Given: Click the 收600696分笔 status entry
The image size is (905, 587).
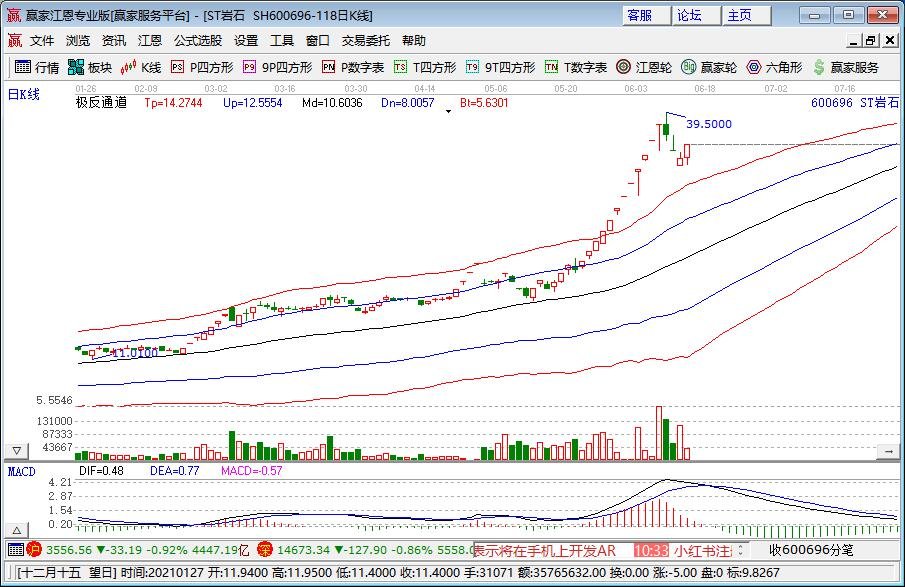Looking at the screenshot, I should (811, 550).
